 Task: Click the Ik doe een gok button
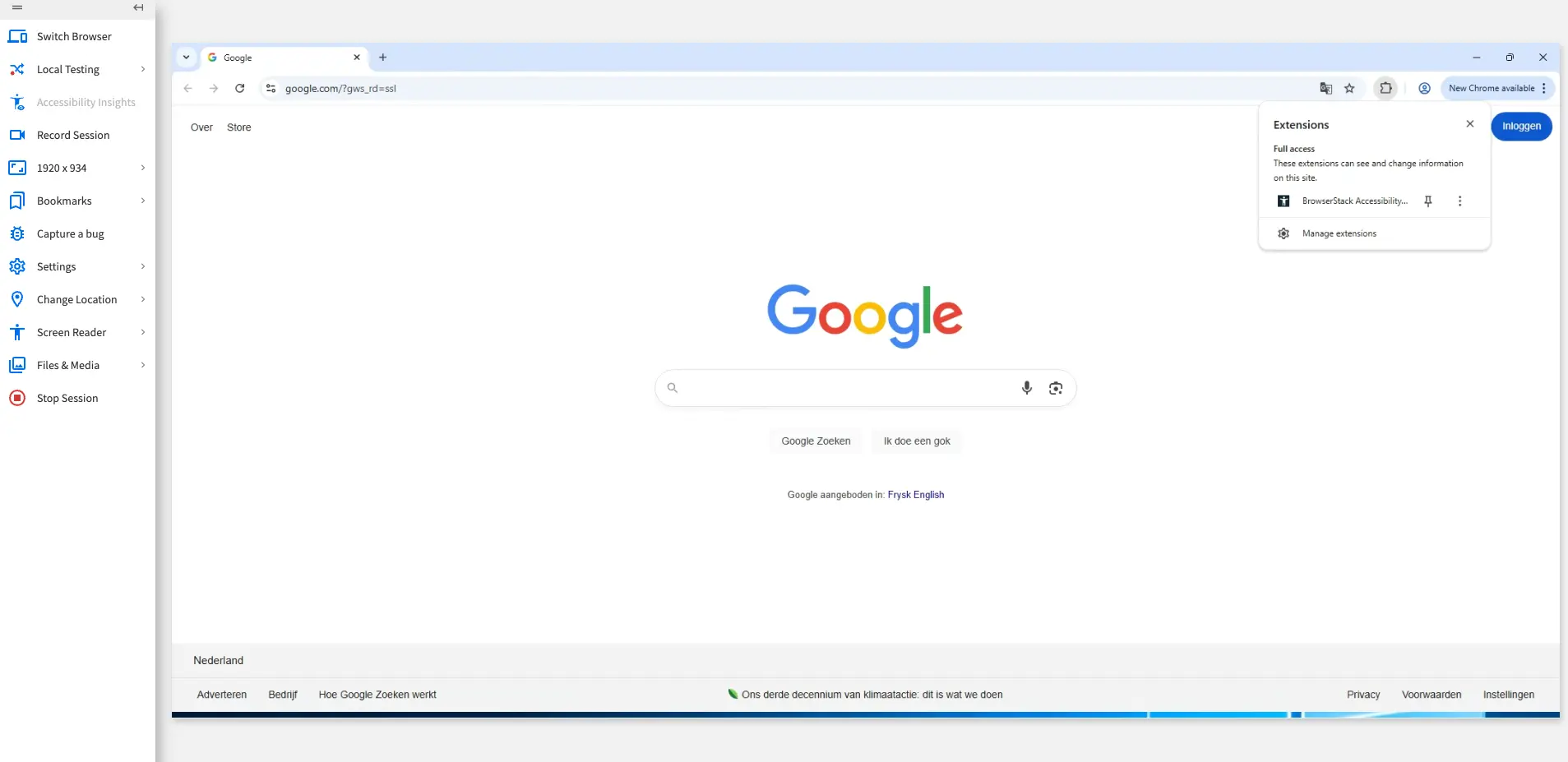click(917, 441)
